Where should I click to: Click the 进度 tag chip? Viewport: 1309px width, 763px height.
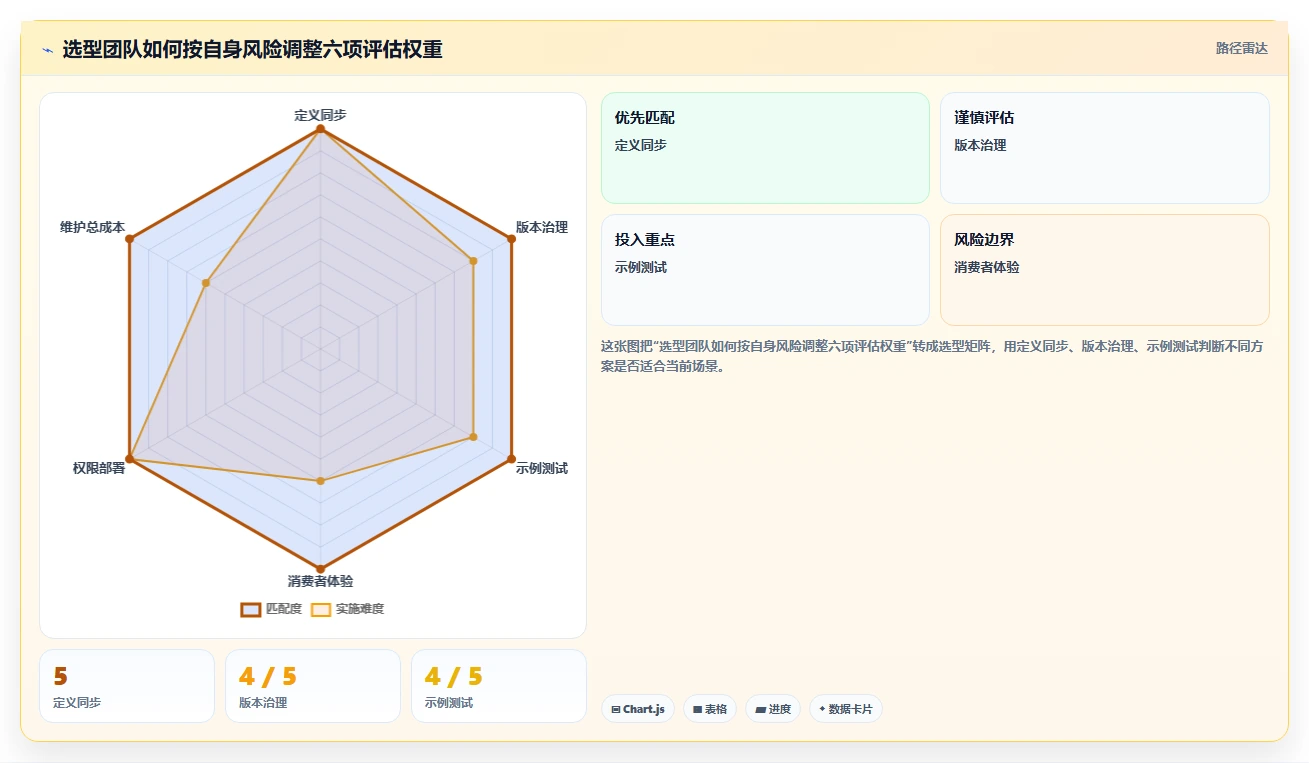(x=773, y=709)
